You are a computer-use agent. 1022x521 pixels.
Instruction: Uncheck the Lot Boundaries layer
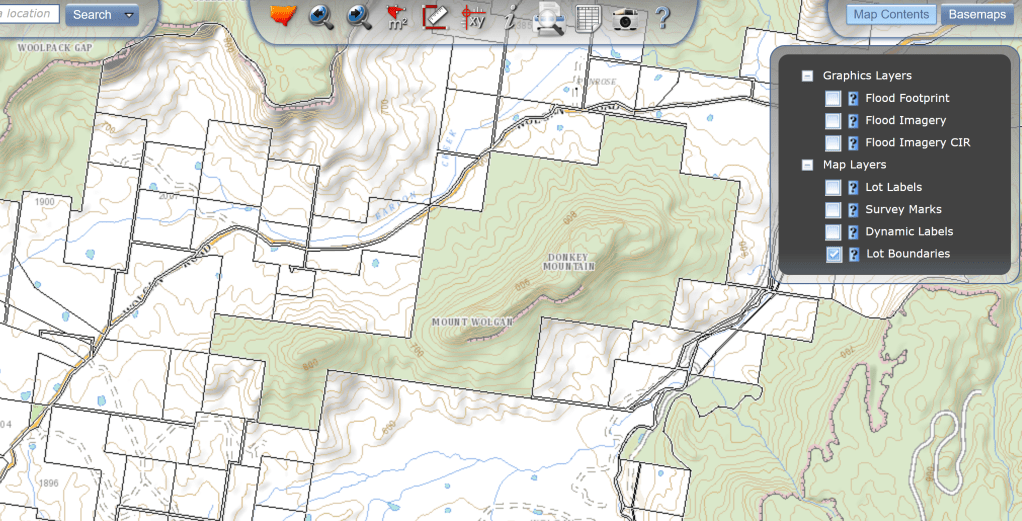pyautogui.click(x=833, y=254)
